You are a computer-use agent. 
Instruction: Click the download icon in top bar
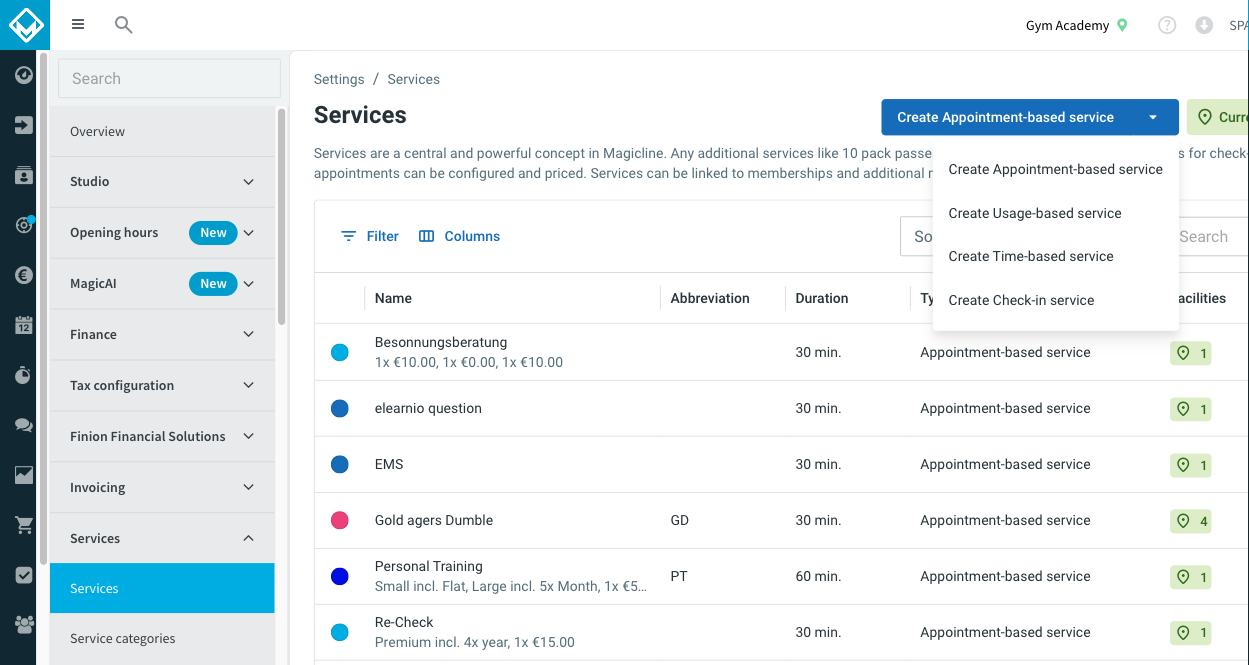coord(1204,25)
